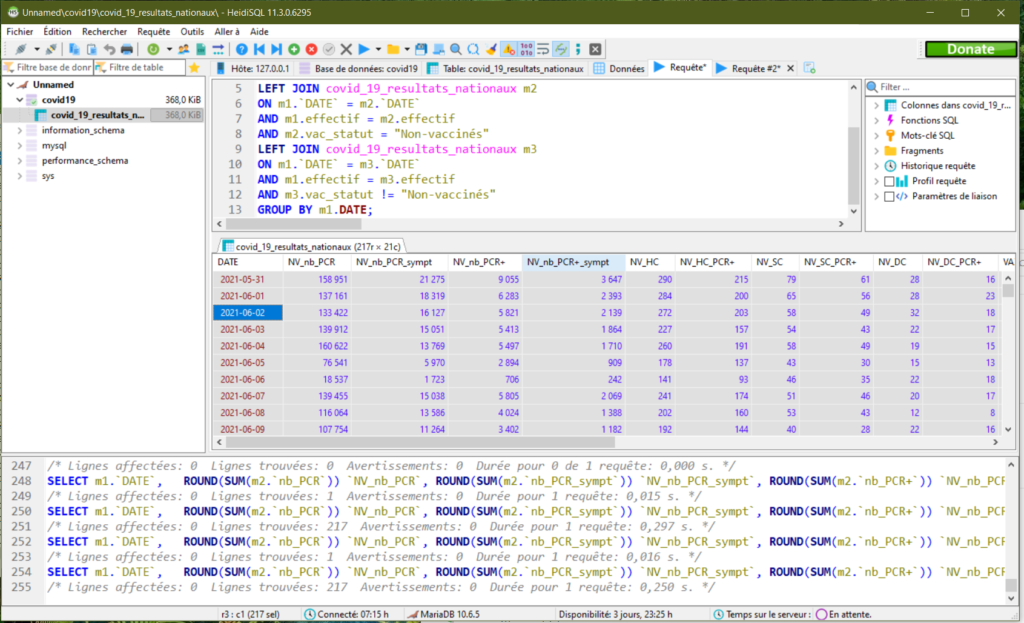Click the query editor vertical scrollbar thumb

[x=853, y=165]
